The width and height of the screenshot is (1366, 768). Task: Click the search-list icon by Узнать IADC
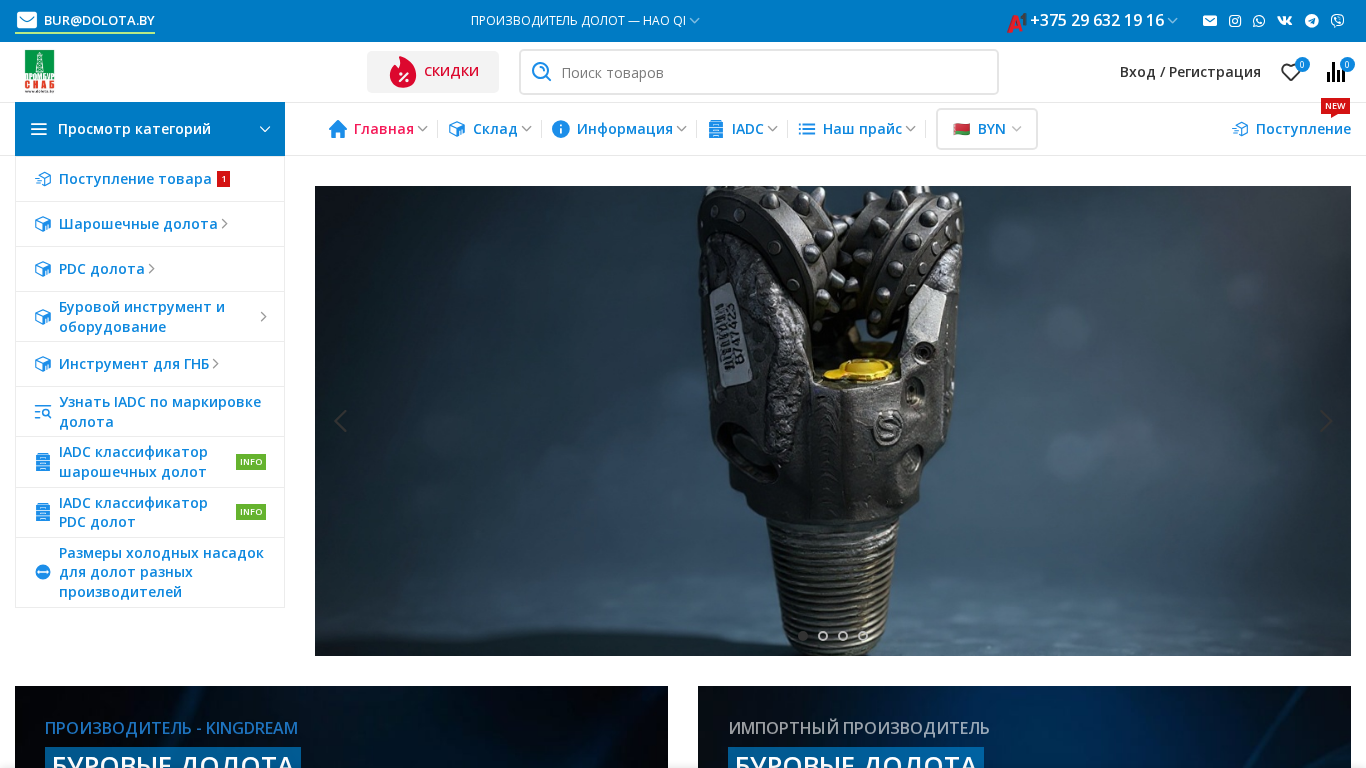tap(43, 412)
